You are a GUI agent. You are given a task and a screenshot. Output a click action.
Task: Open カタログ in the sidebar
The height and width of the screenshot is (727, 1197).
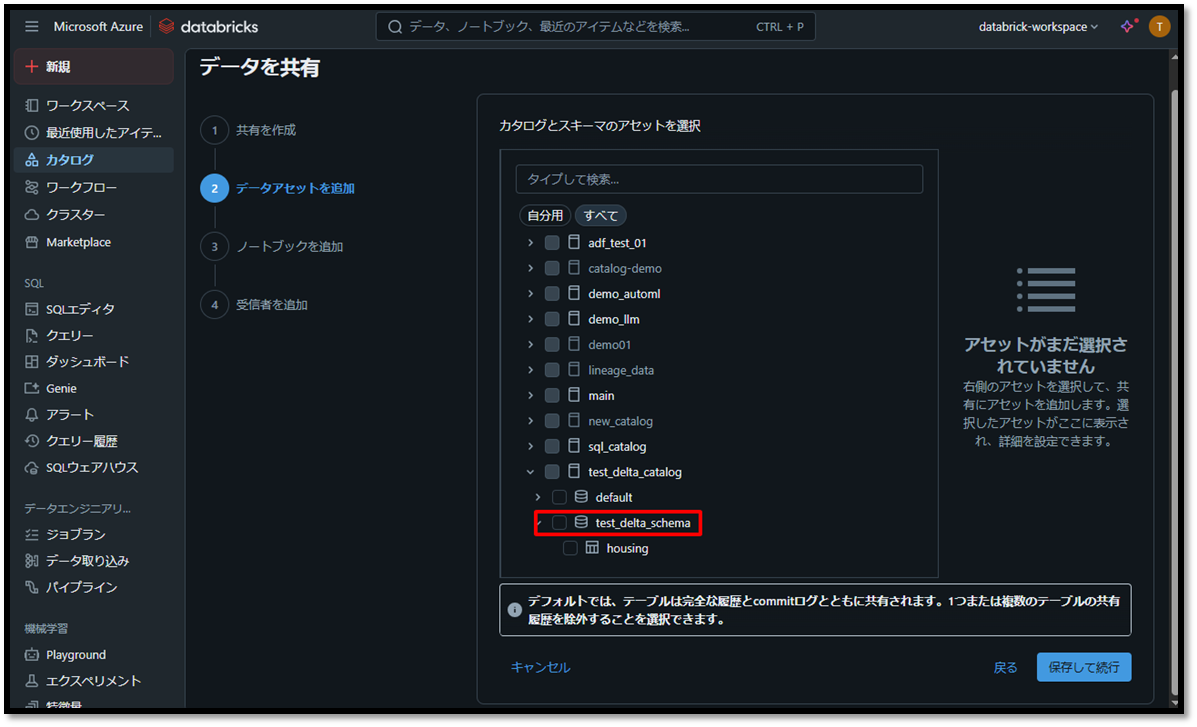pyautogui.click(x=93, y=160)
